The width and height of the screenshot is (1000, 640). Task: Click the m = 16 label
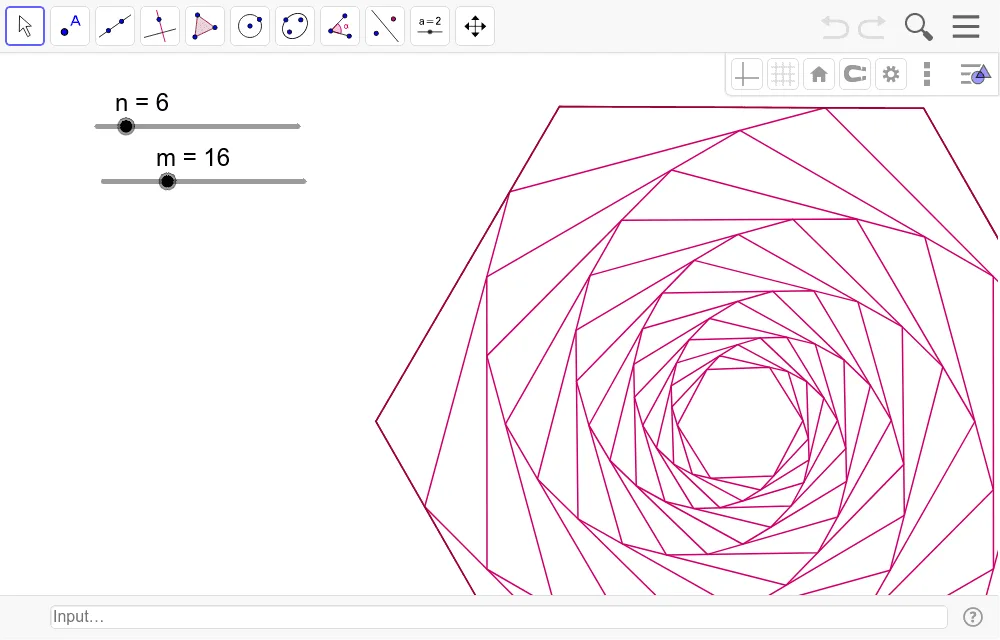coord(193,157)
